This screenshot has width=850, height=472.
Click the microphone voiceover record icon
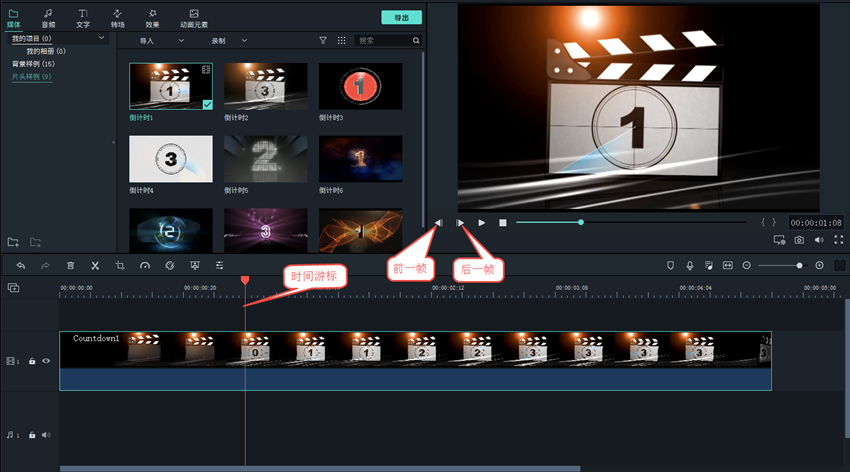690,266
